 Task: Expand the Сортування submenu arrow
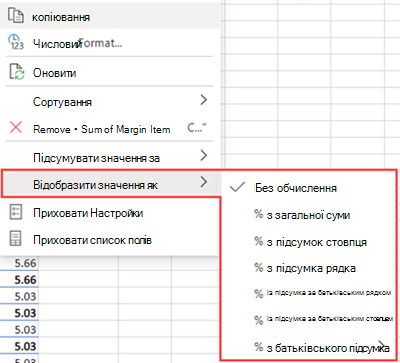click(x=204, y=100)
